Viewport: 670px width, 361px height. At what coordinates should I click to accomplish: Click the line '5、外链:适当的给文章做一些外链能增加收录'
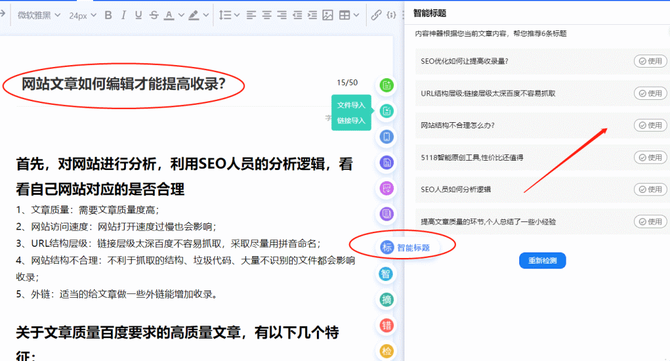pos(116,294)
